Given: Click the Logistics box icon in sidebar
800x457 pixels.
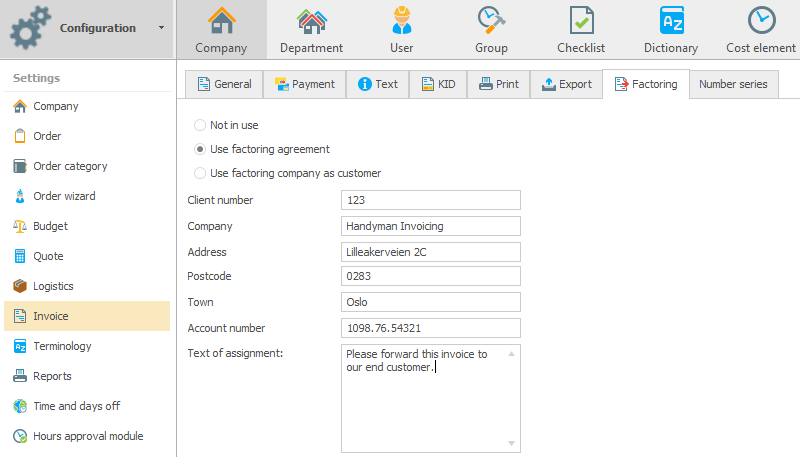Looking at the screenshot, I should tap(20, 286).
